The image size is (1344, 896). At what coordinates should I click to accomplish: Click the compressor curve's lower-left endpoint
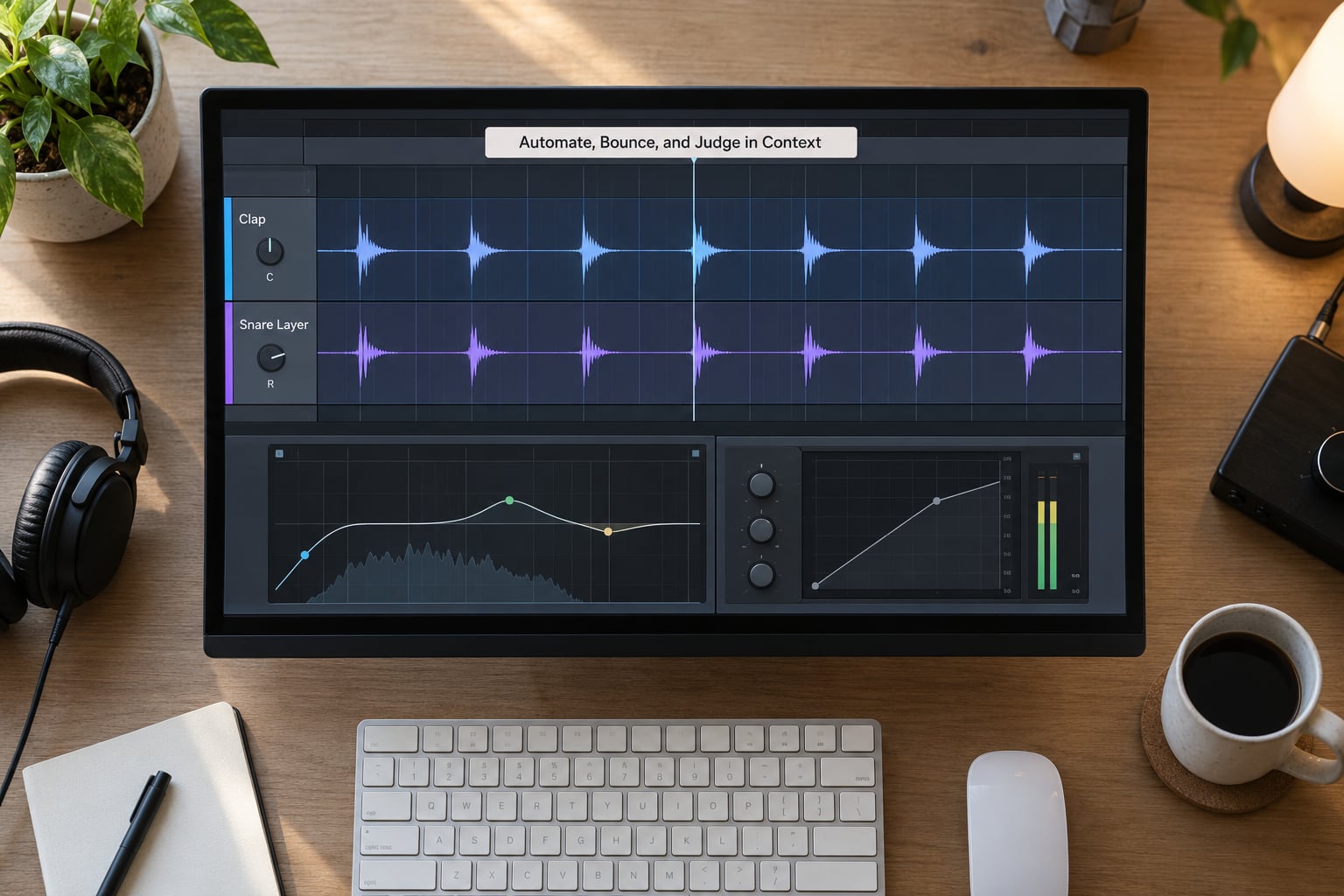coord(815,585)
